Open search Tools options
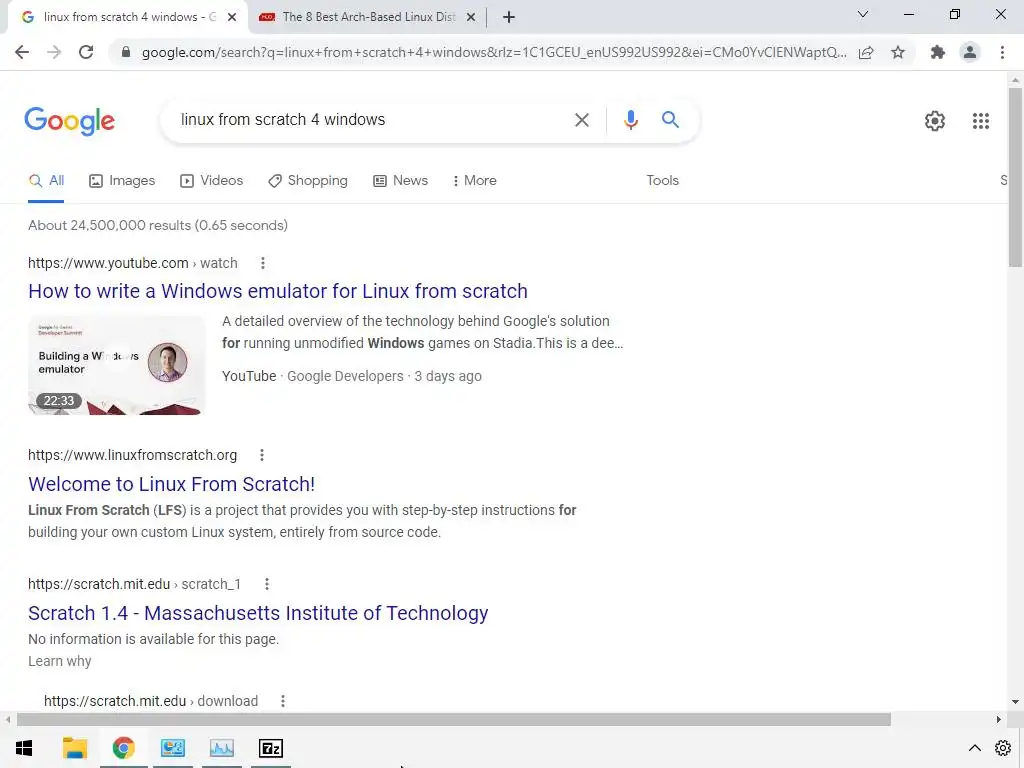 coord(662,181)
